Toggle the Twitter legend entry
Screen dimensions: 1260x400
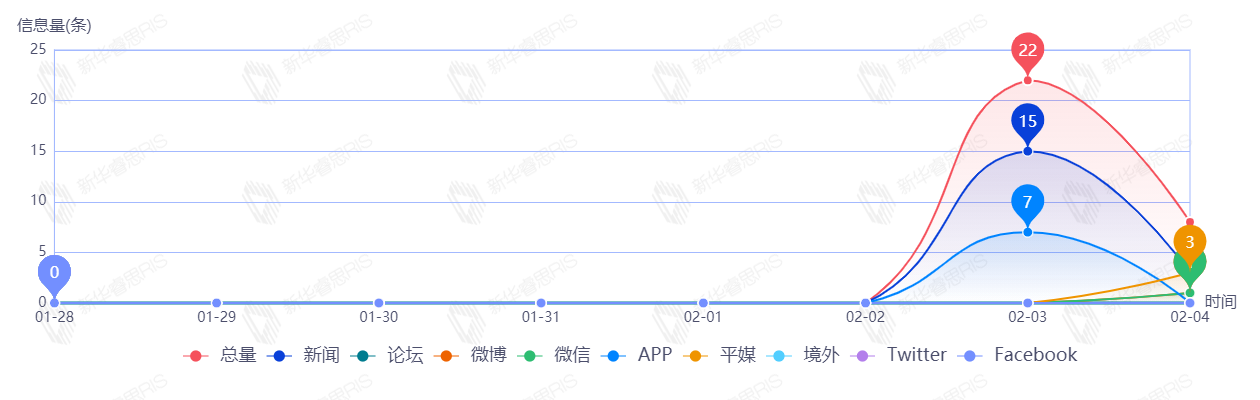click(x=900, y=355)
